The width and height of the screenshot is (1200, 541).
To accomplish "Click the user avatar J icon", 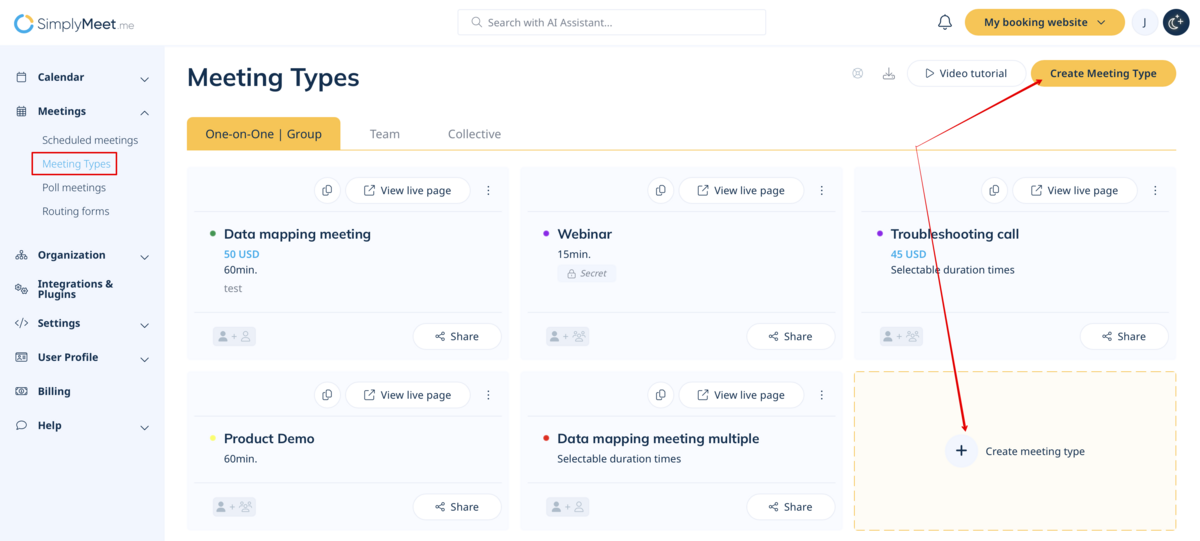I will point(1144,22).
